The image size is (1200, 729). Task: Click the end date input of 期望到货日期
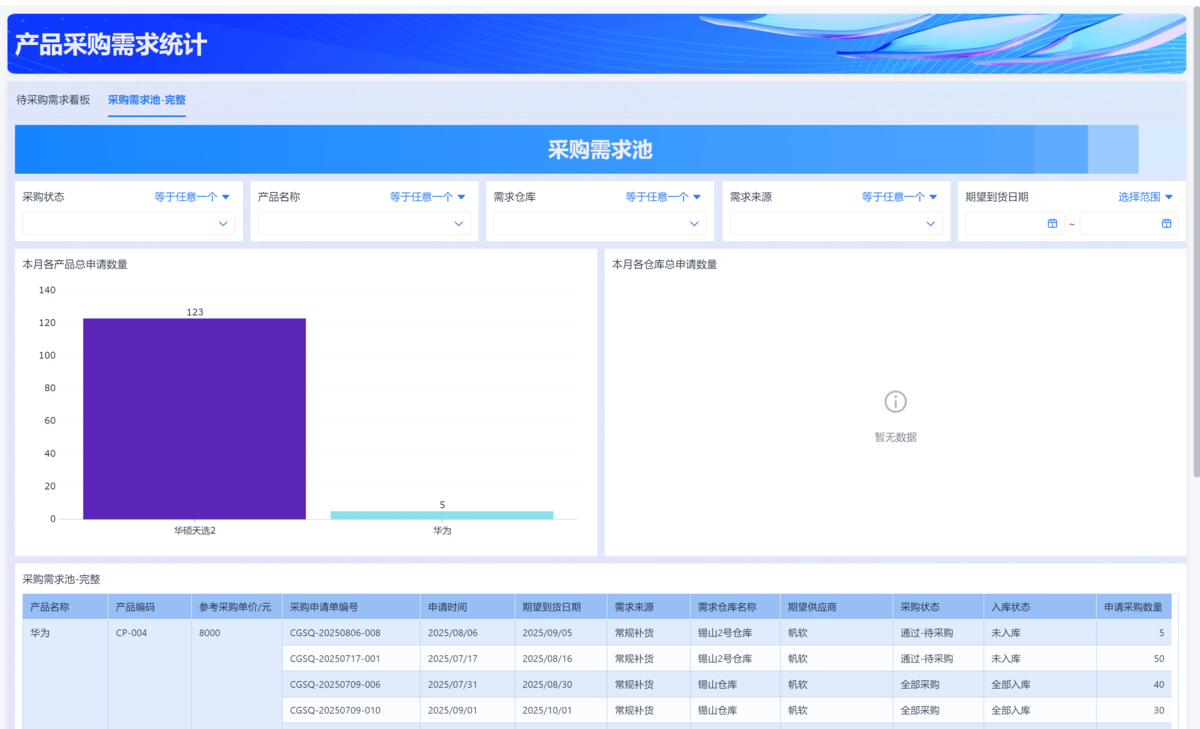(1128, 224)
